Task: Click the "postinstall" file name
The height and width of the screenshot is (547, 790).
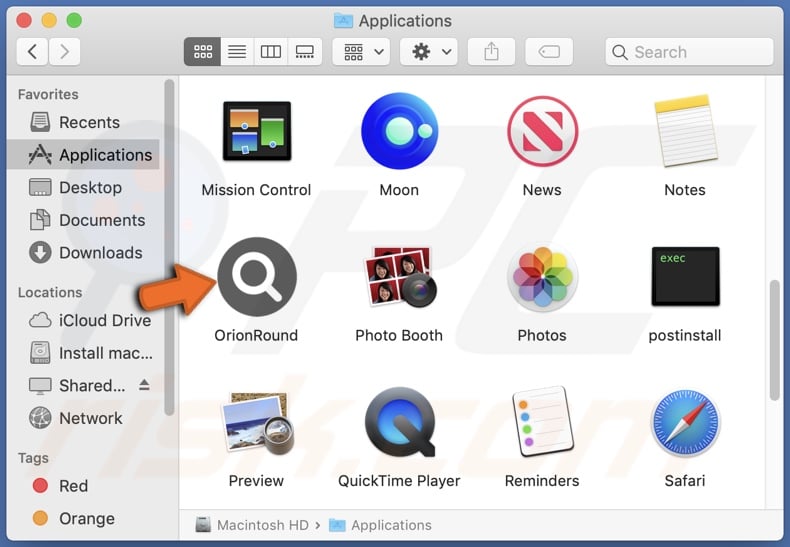Action: tap(685, 335)
